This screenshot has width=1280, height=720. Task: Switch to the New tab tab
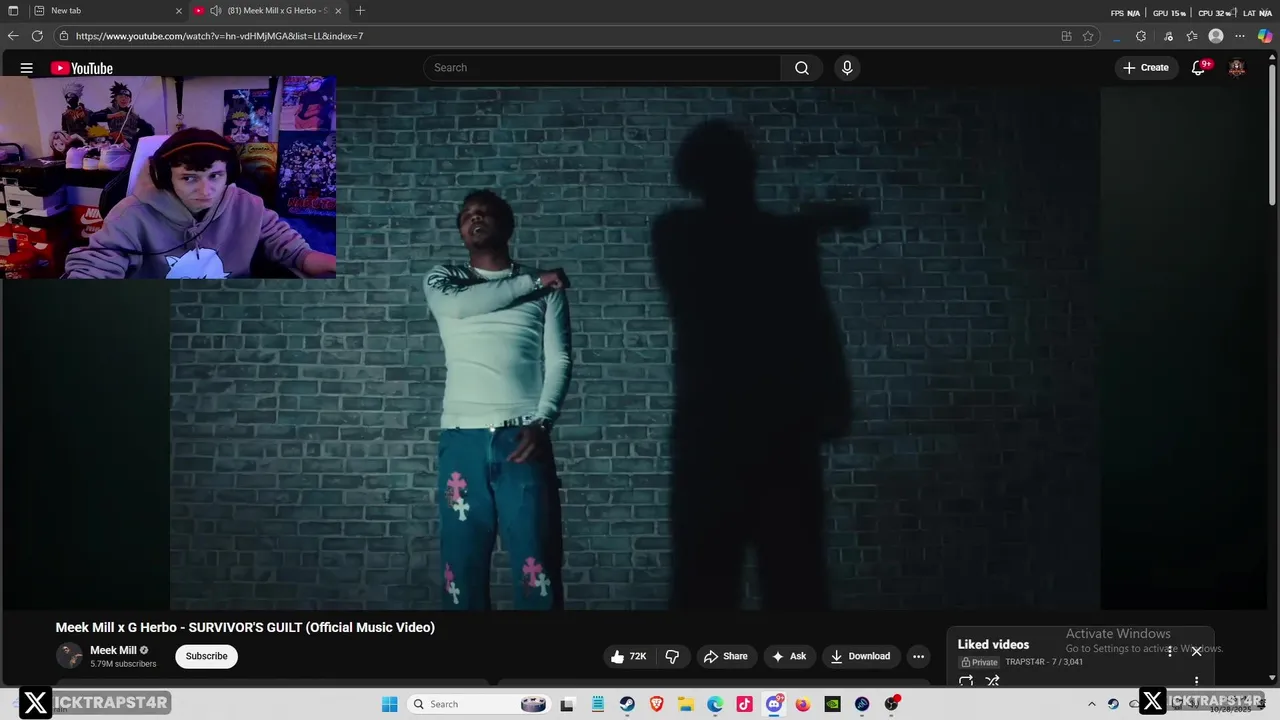108,11
